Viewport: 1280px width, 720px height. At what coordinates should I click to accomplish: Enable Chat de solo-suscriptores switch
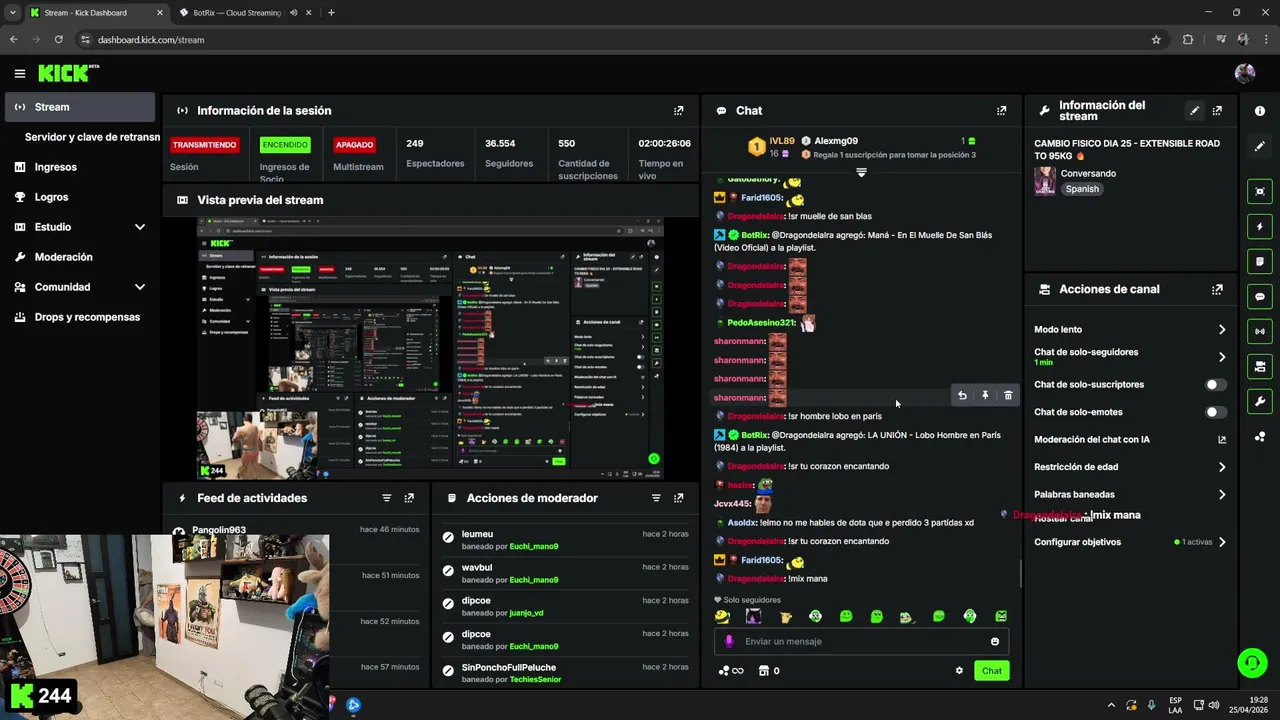1215,385
